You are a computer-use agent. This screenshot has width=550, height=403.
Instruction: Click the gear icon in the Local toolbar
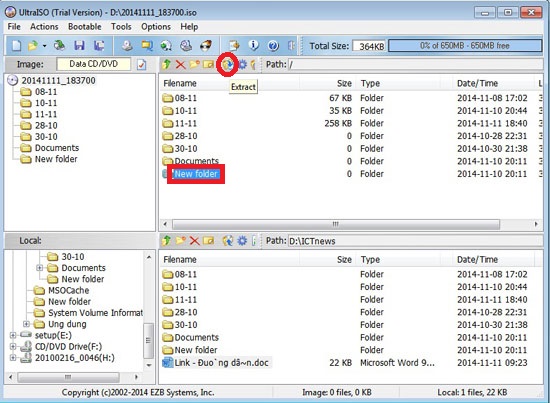point(242,241)
